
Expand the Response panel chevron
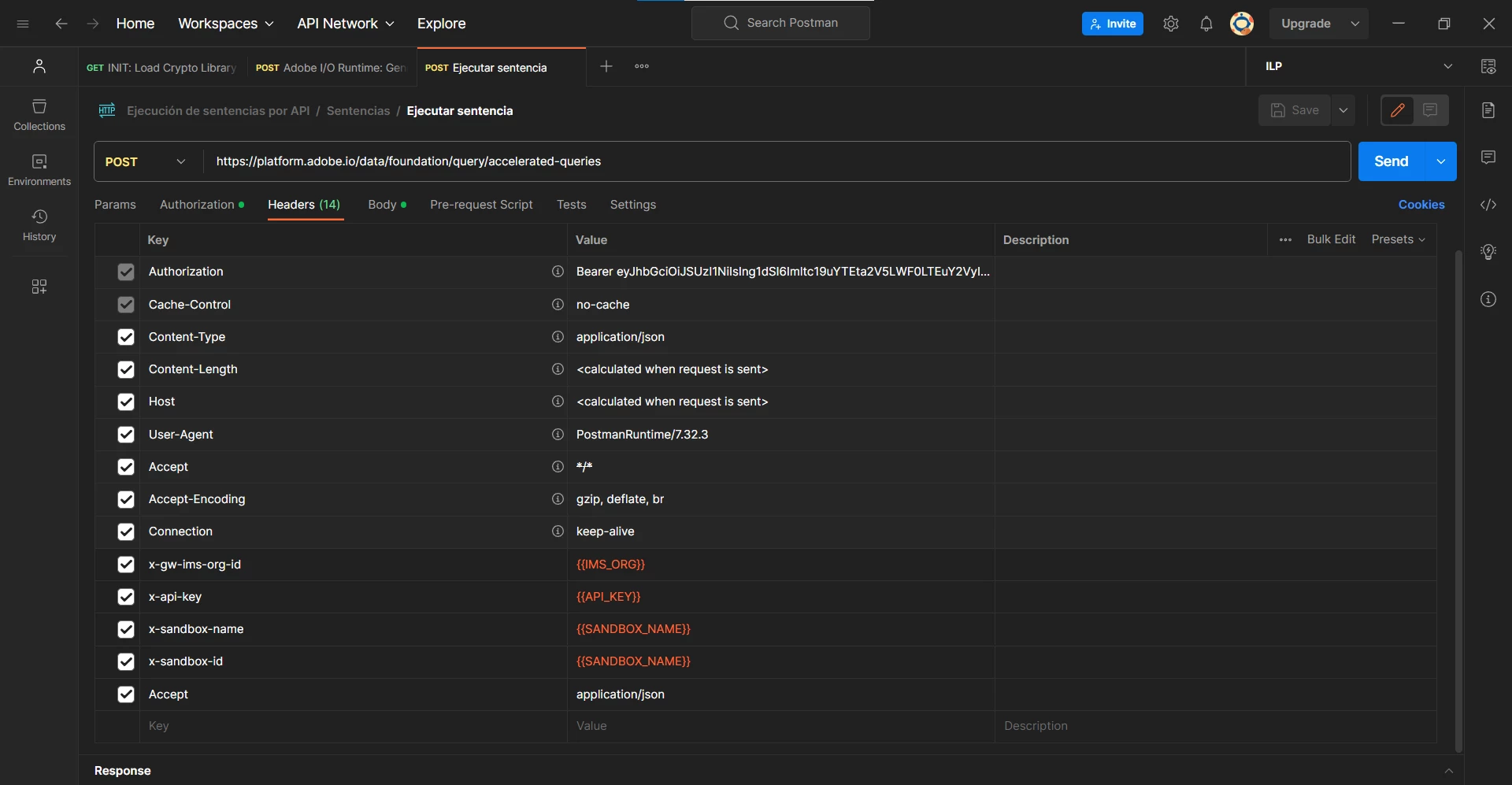[1448, 771]
